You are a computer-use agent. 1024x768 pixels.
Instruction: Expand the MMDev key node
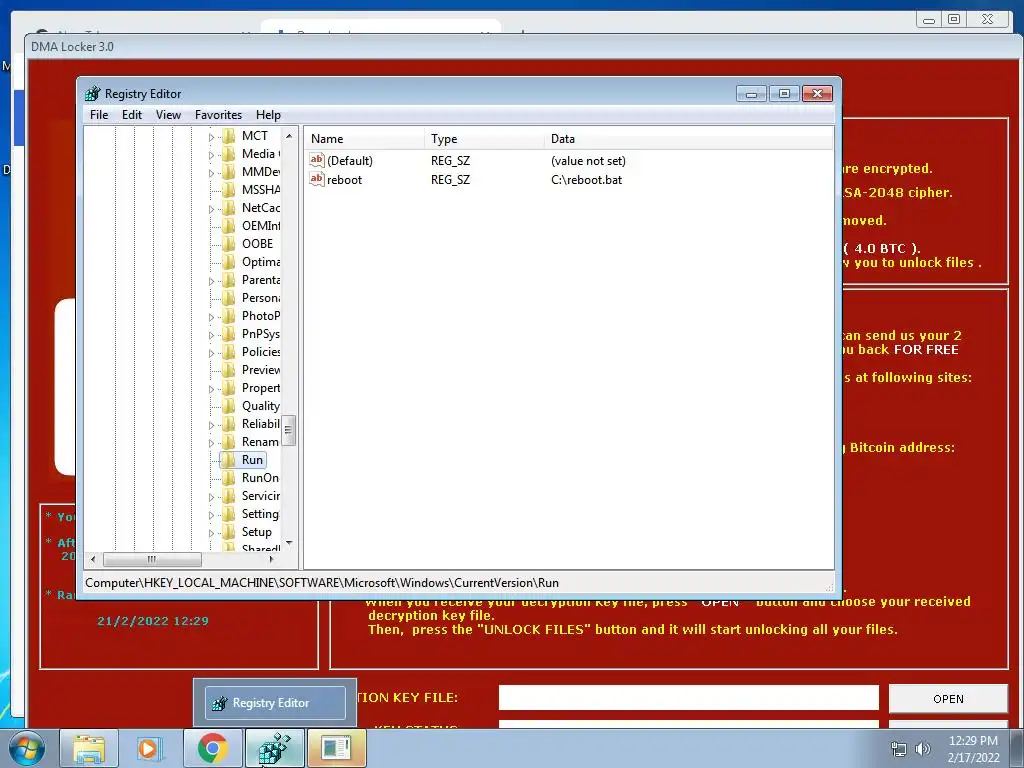[x=211, y=173]
